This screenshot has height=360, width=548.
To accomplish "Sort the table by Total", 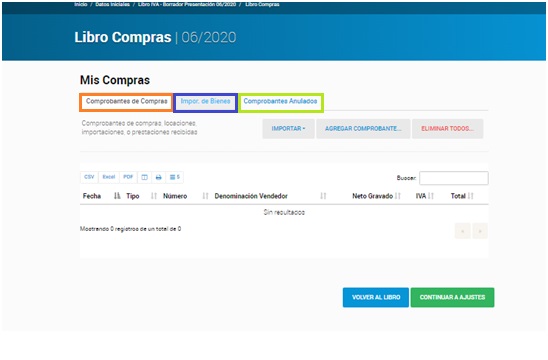I will pos(458,196).
